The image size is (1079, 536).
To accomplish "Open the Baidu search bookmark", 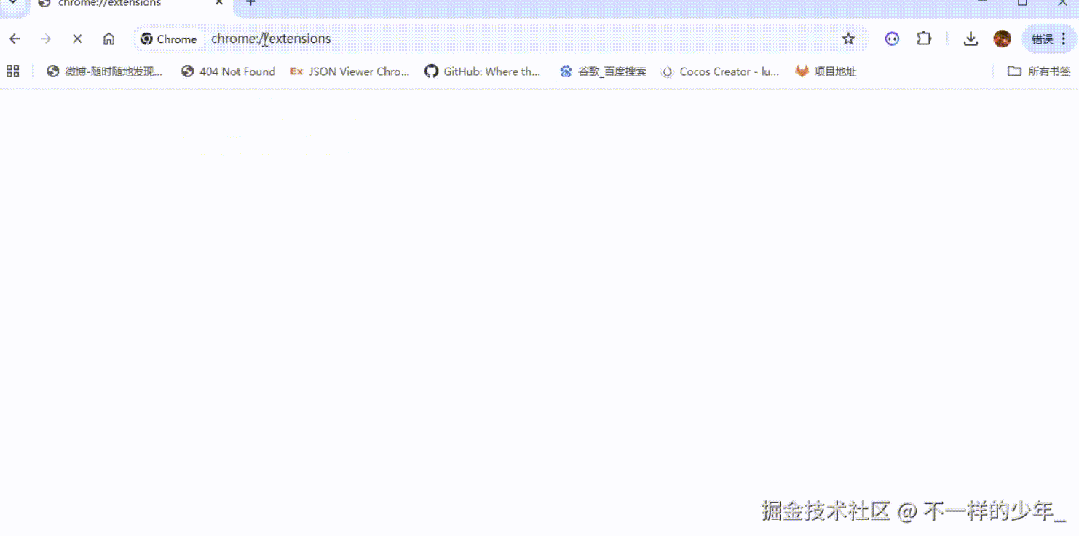I will pyautogui.click(x=603, y=72).
